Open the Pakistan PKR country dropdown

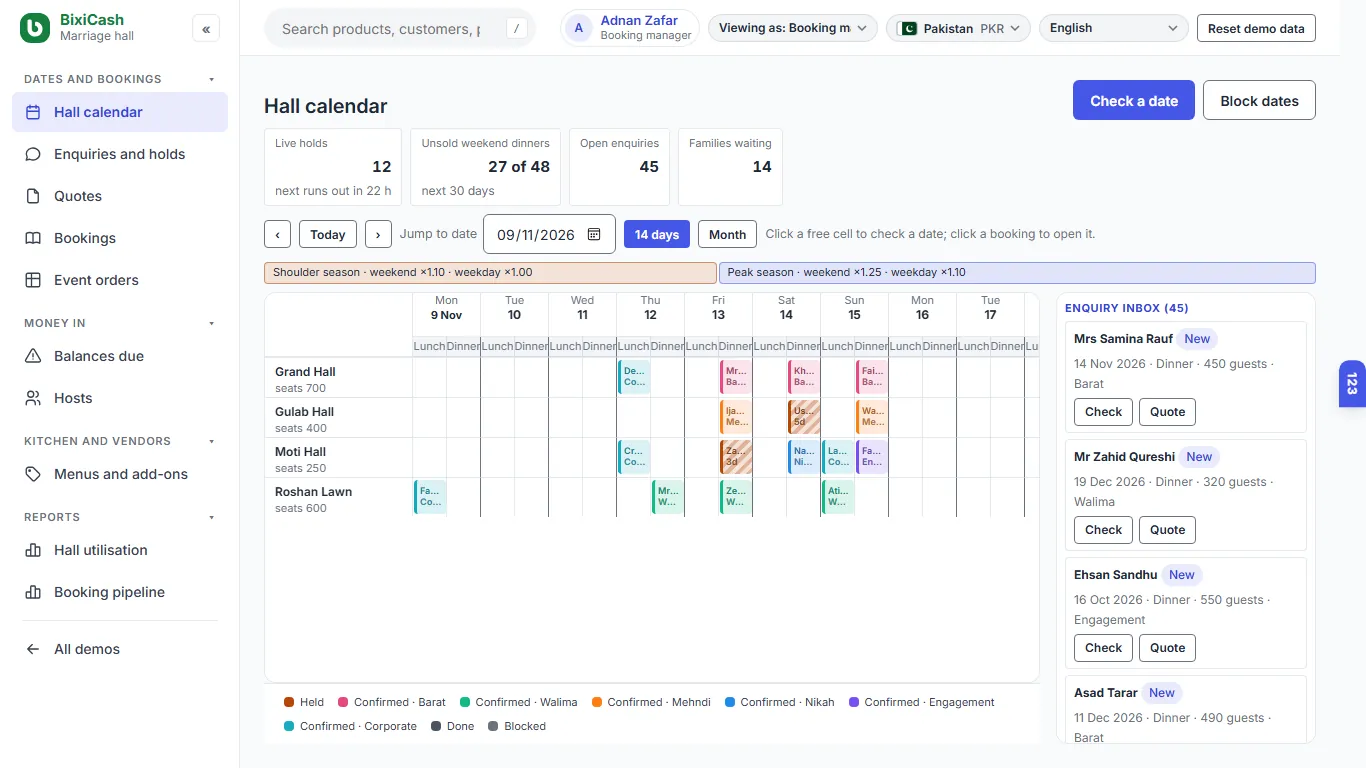click(x=958, y=28)
